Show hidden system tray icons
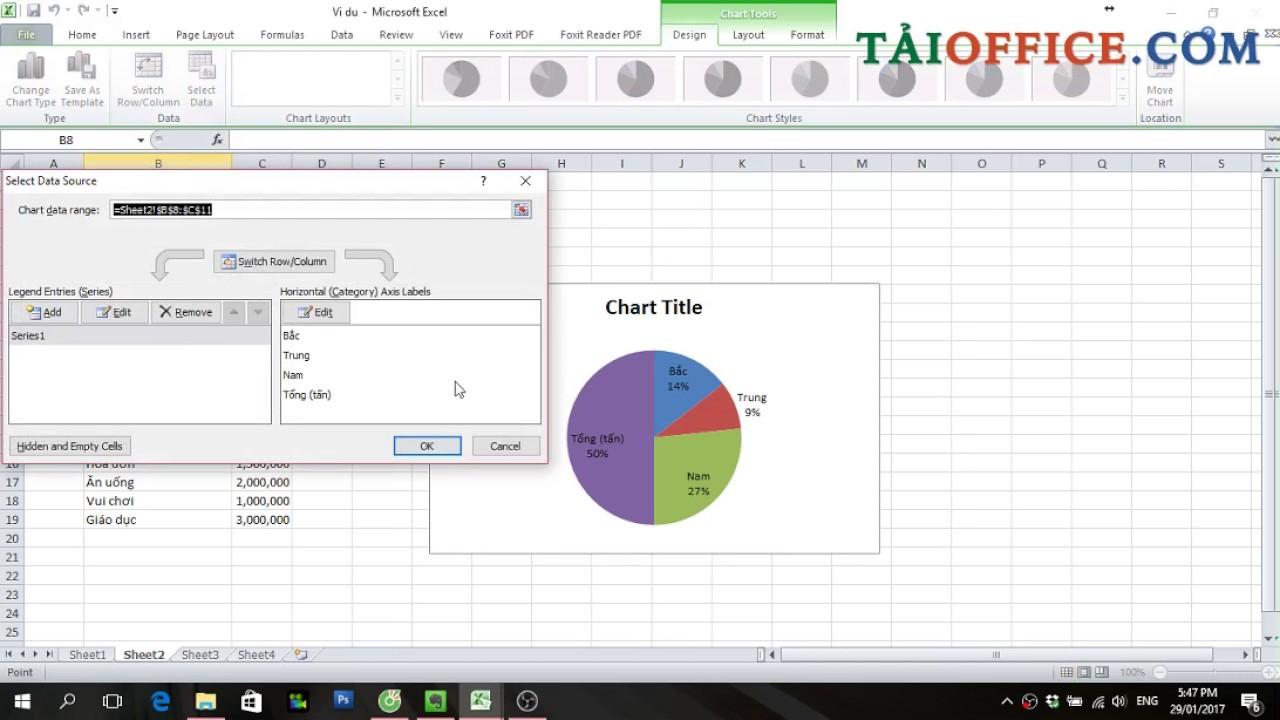 [1007, 701]
